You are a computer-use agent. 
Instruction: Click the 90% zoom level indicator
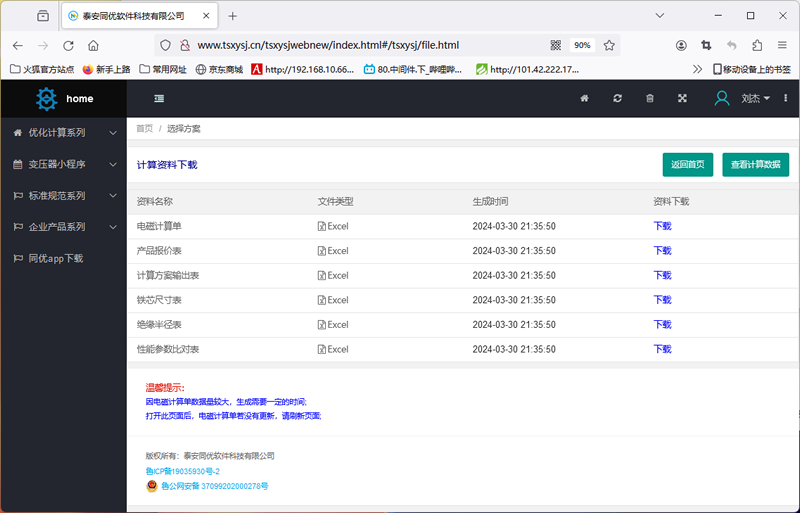pos(582,45)
